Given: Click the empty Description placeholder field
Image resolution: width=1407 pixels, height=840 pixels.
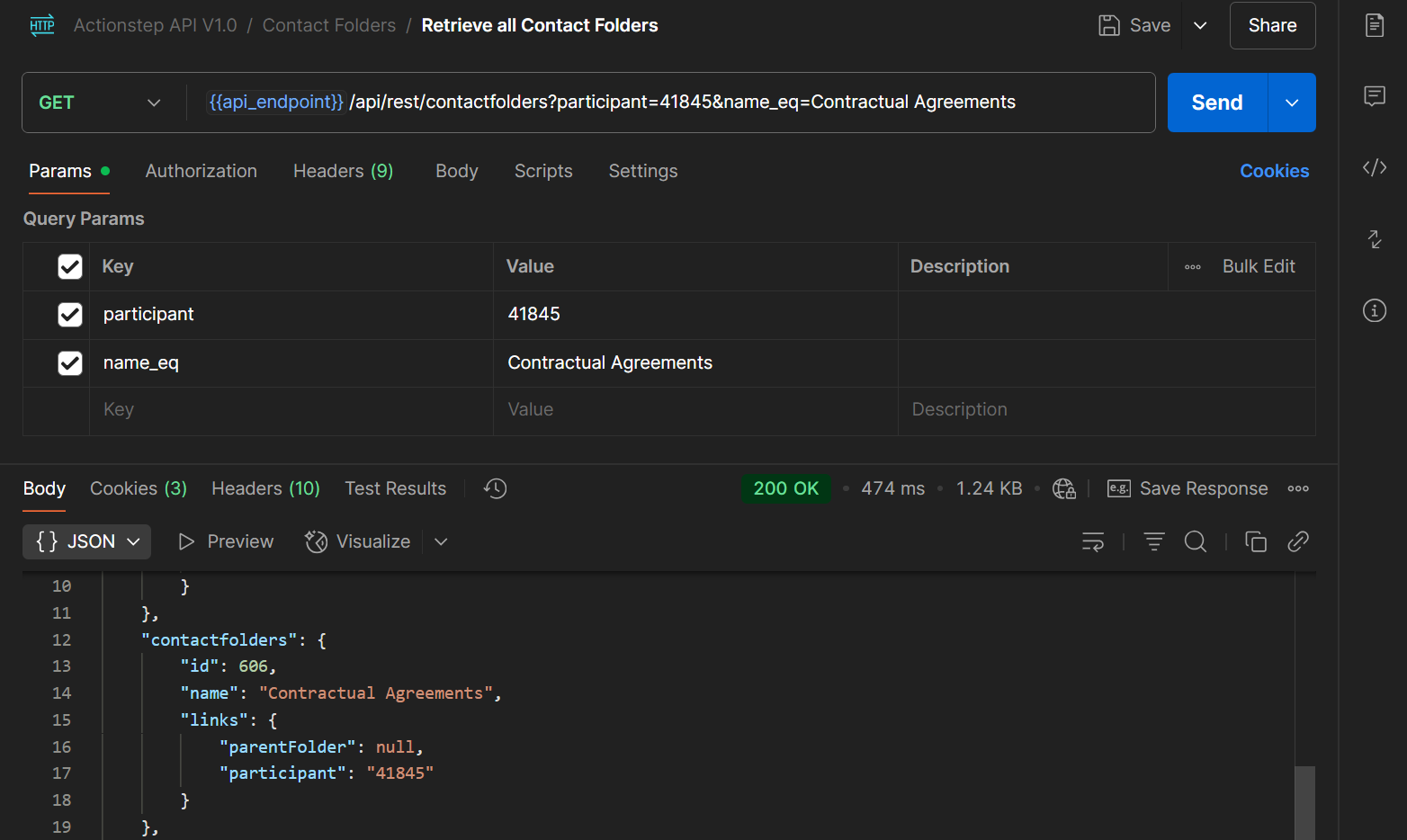Looking at the screenshot, I should coord(1107,410).
